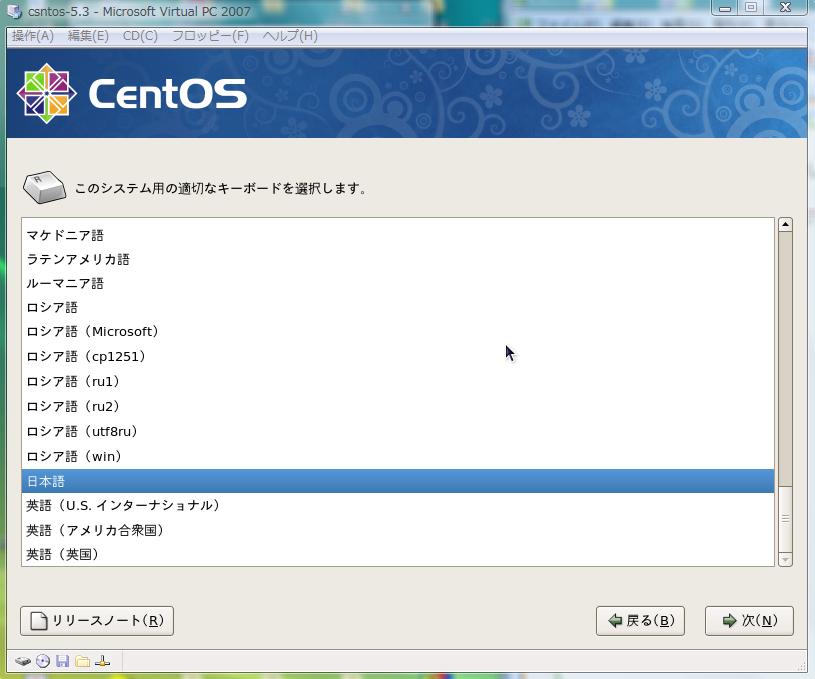Select 英語（アメリカ合衆国） keyboard layout

[x=95, y=530]
